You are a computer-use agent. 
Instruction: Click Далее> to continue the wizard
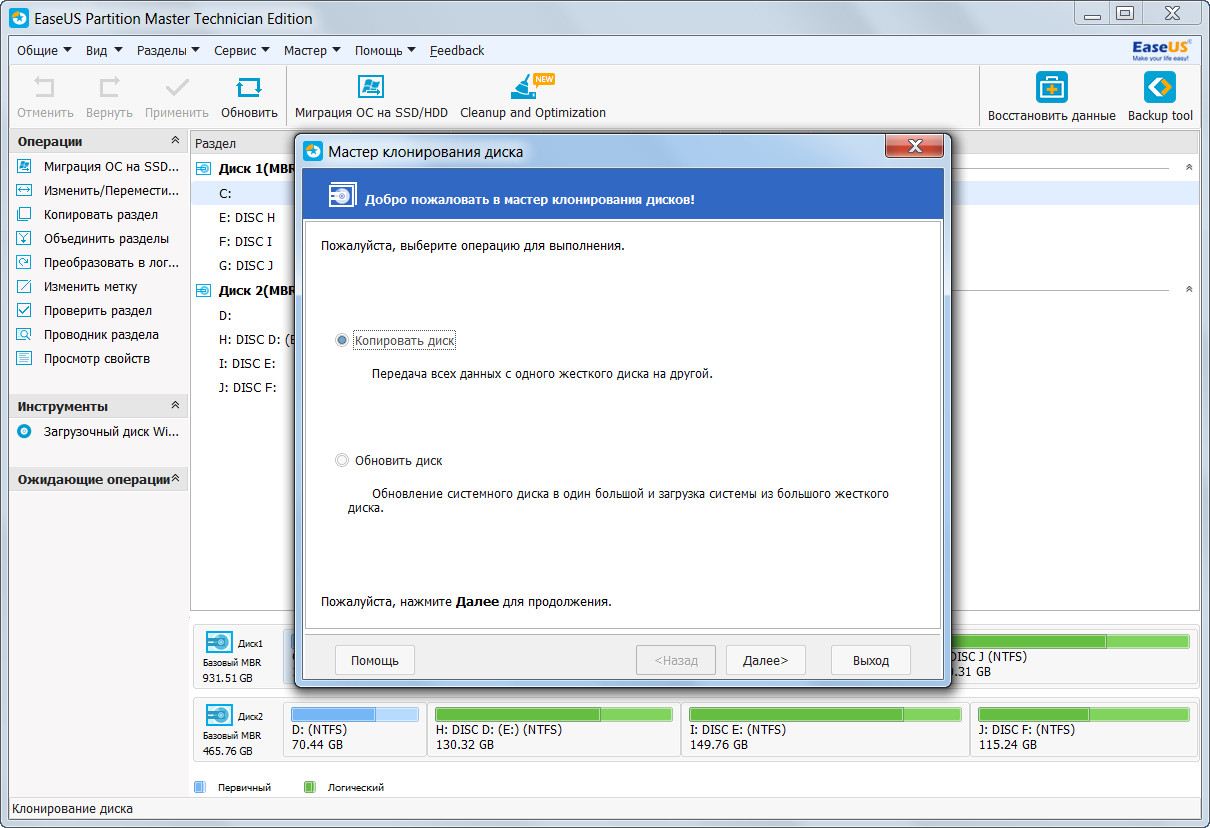coord(765,660)
